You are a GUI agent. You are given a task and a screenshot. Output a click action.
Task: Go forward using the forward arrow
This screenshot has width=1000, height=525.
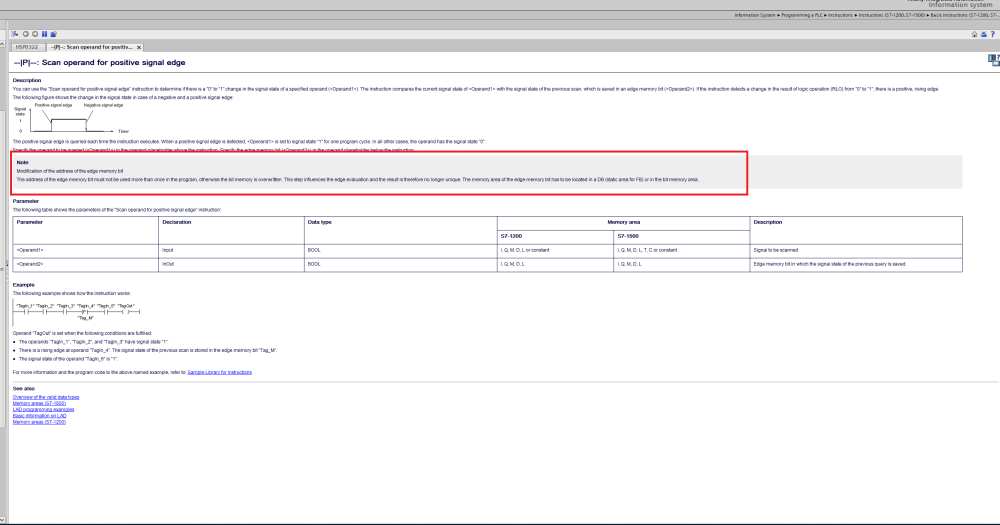pyautogui.click(x=33, y=34)
